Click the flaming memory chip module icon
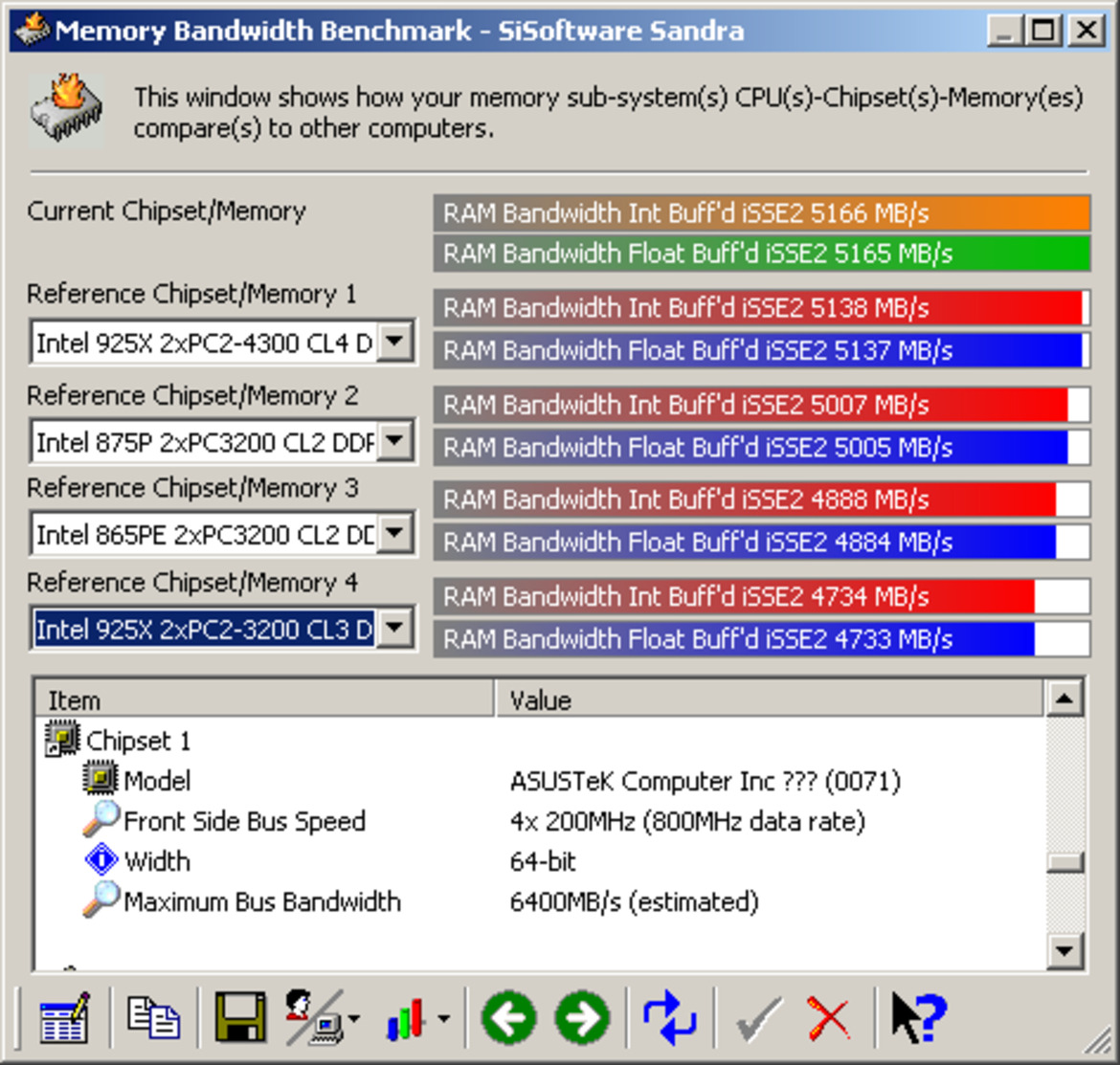The height and width of the screenshot is (1065, 1120). tap(66, 109)
